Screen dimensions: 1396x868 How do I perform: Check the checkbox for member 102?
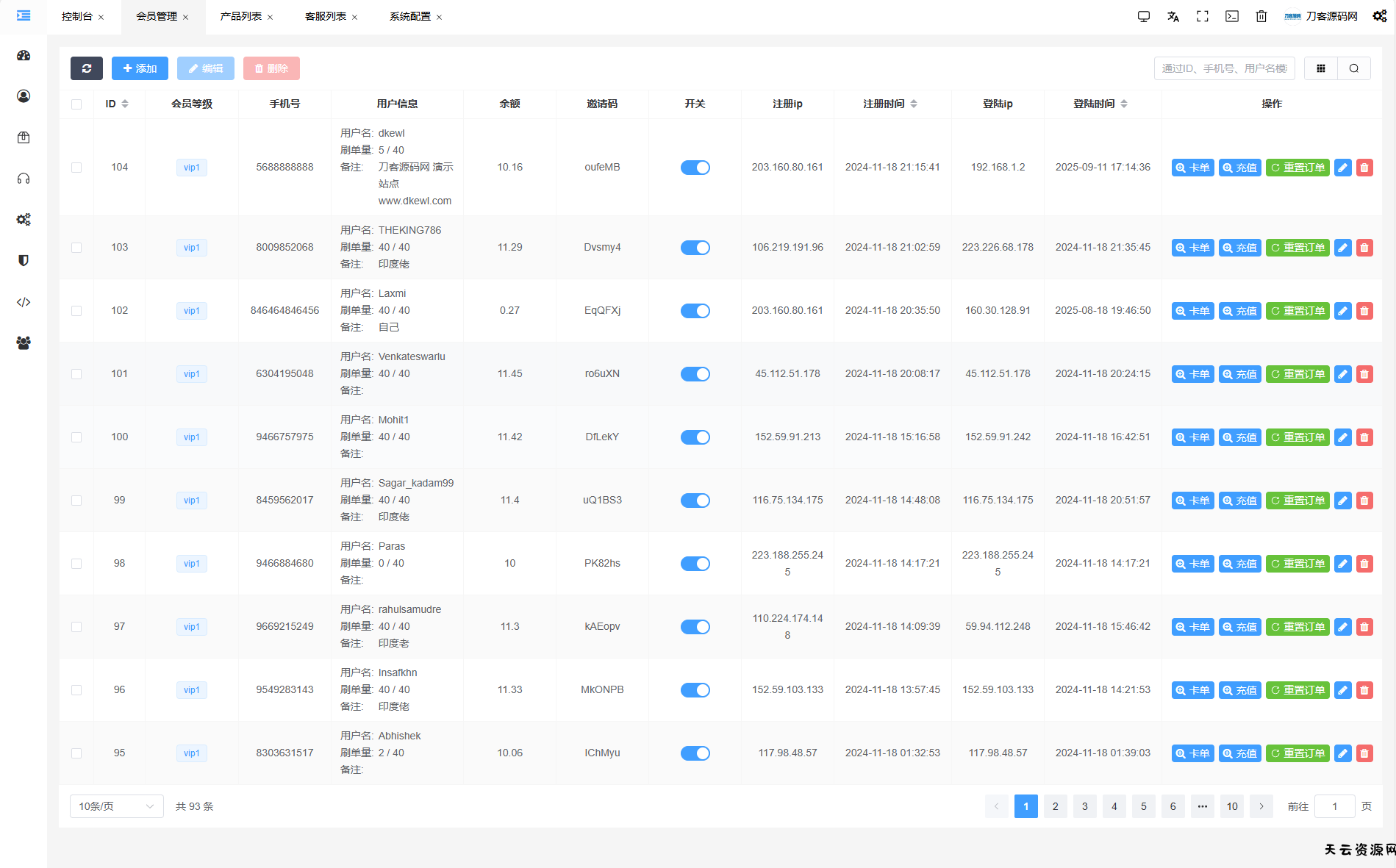tap(76, 311)
